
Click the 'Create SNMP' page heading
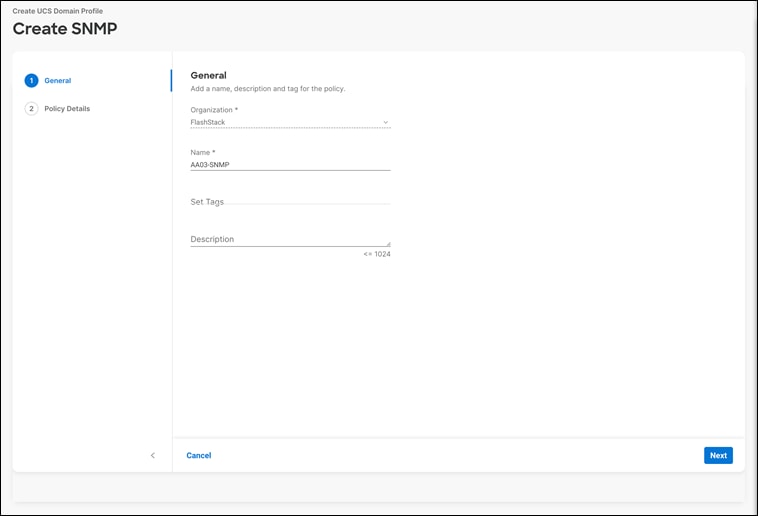pos(65,29)
